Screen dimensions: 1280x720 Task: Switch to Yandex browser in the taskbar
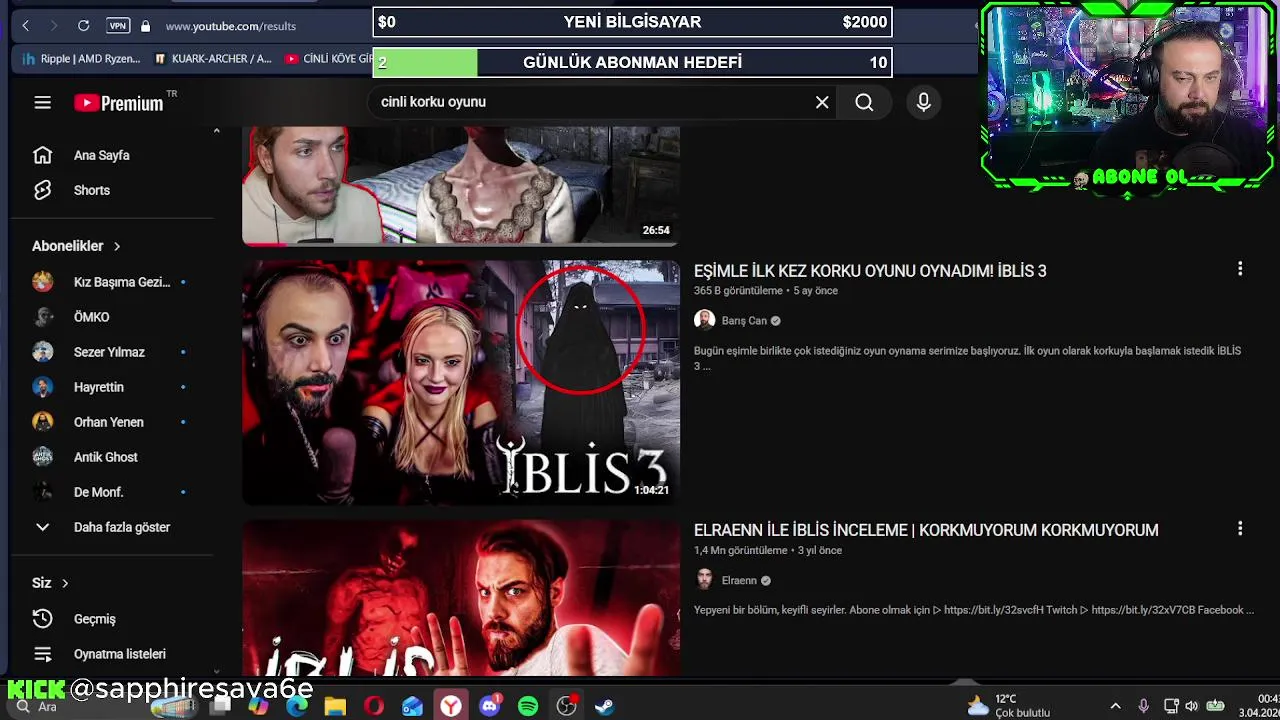(x=451, y=707)
